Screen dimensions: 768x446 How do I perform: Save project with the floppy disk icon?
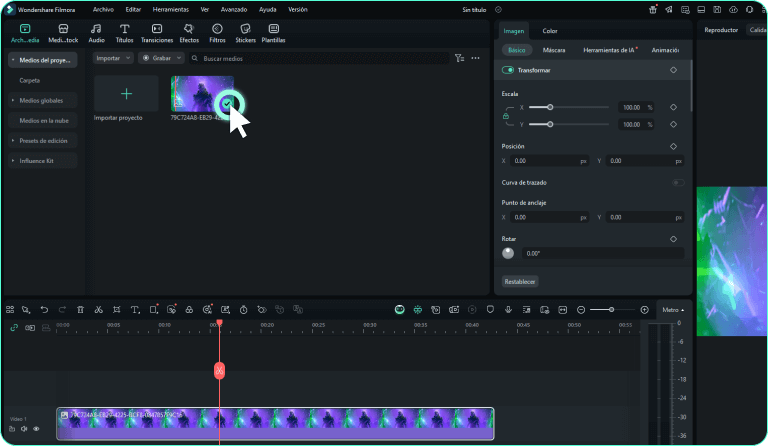(x=717, y=9)
